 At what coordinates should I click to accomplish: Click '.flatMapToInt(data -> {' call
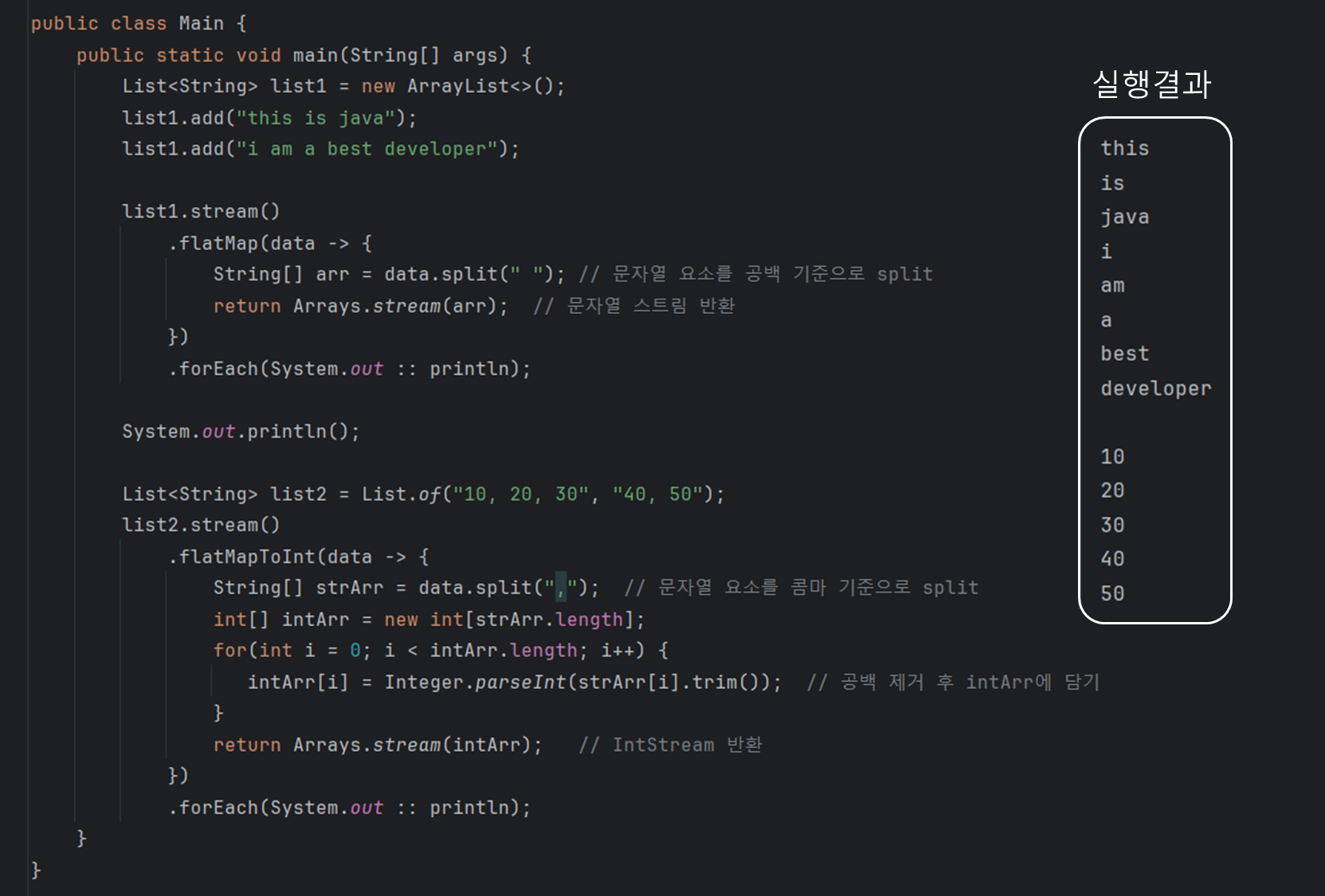tap(298, 557)
